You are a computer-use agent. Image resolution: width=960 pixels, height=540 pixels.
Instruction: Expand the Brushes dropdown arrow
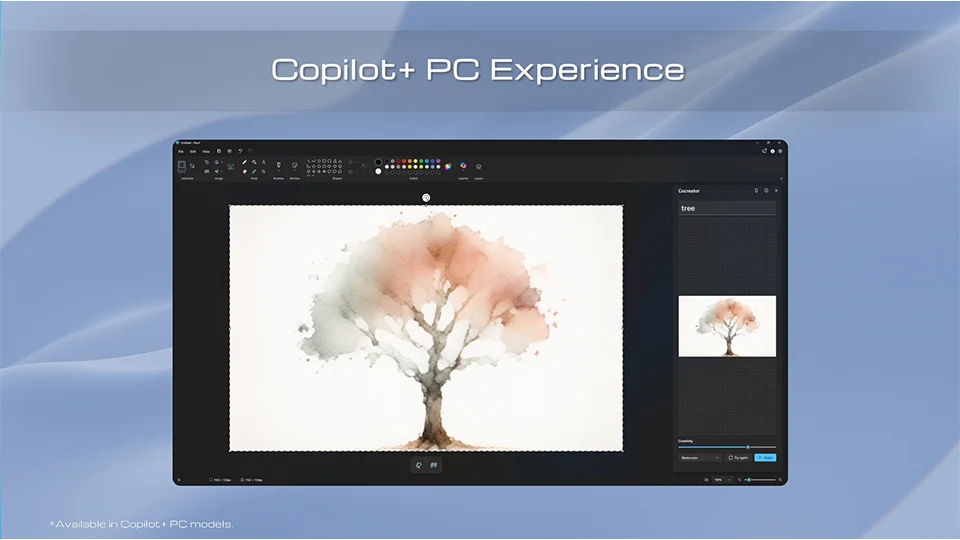point(279,171)
